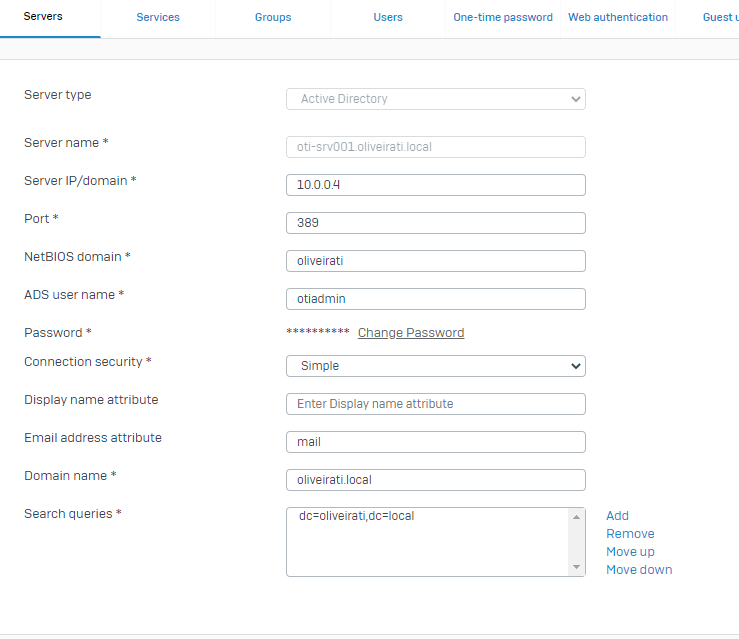This screenshot has height=639, width=739.
Task: Click Add next to search queries
Action: [617, 516]
